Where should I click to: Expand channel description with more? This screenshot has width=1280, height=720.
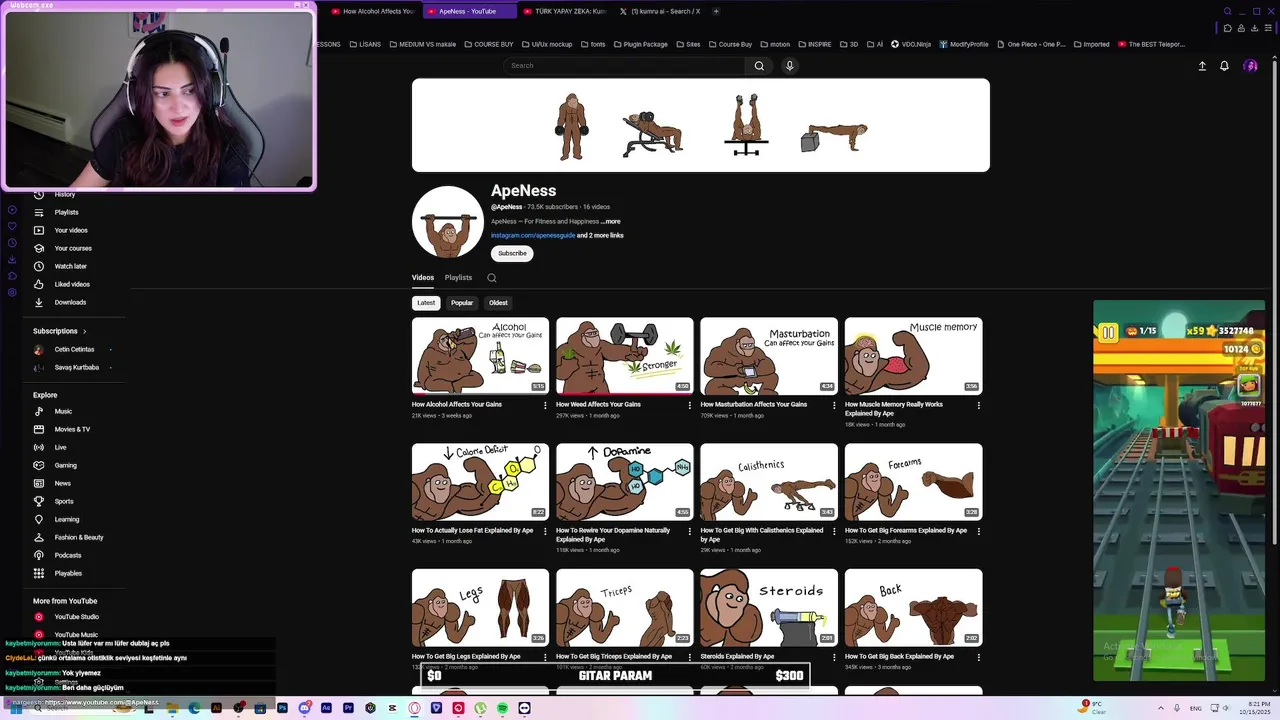pyautogui.click(x=611, y=221)
